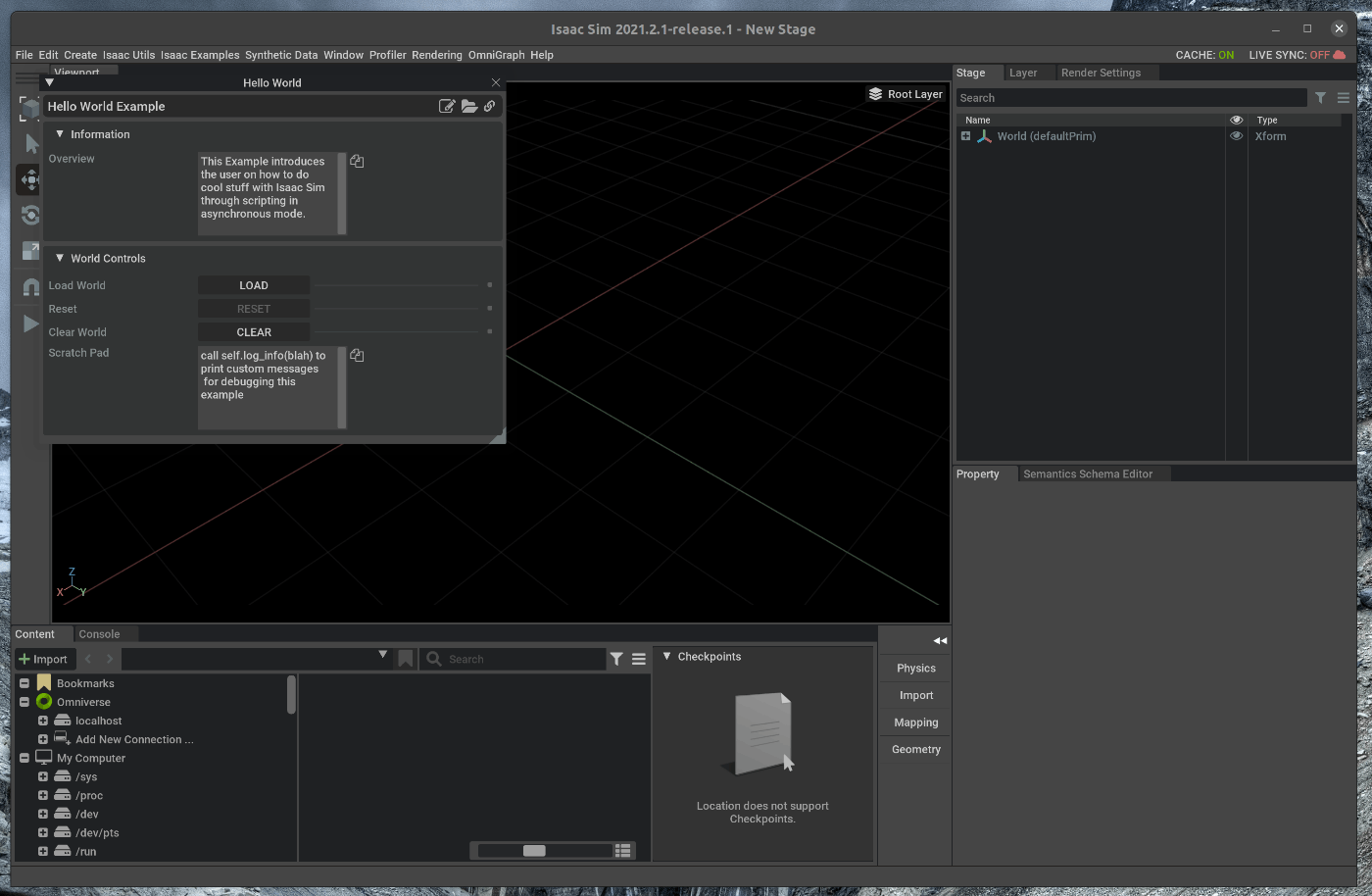Activate the Scale tool in the toolbar
The image size is (1372, 896).
pyautogui.click(x=30, y=251)
